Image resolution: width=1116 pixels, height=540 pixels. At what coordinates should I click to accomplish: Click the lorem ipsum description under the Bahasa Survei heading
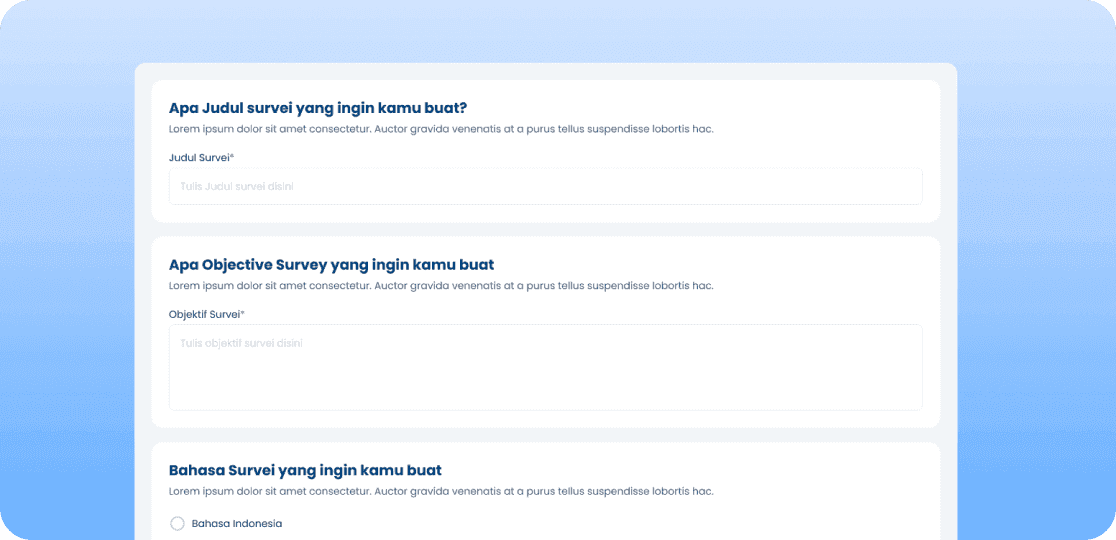click(x=441, y=492)
